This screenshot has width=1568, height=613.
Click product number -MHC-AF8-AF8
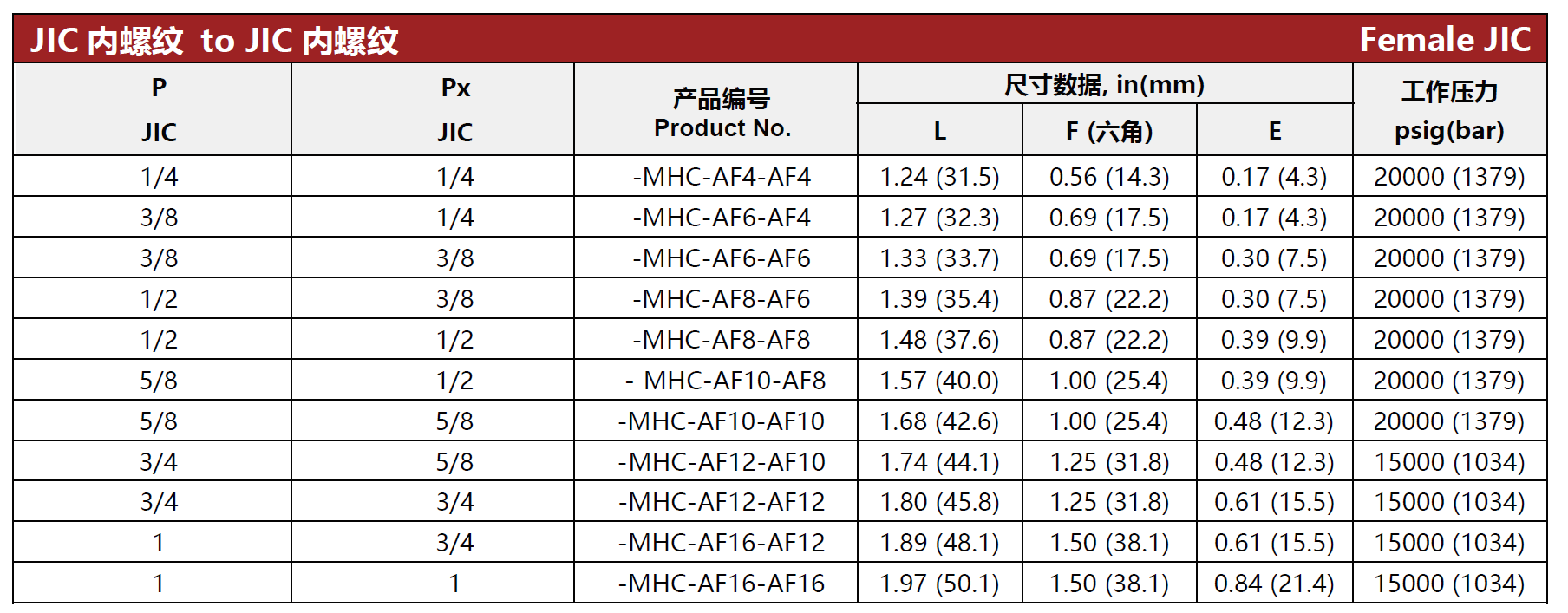pyautogui.click(x=722, y=340)
